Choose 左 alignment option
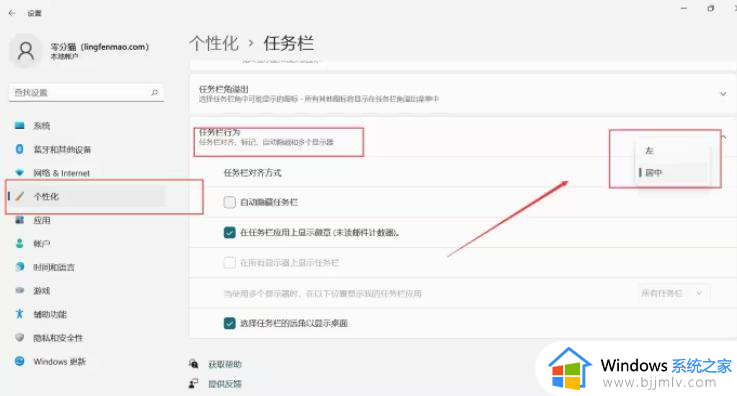Viewport: 737px width, 396px height. pyautogui.click(x=672, y=151)
